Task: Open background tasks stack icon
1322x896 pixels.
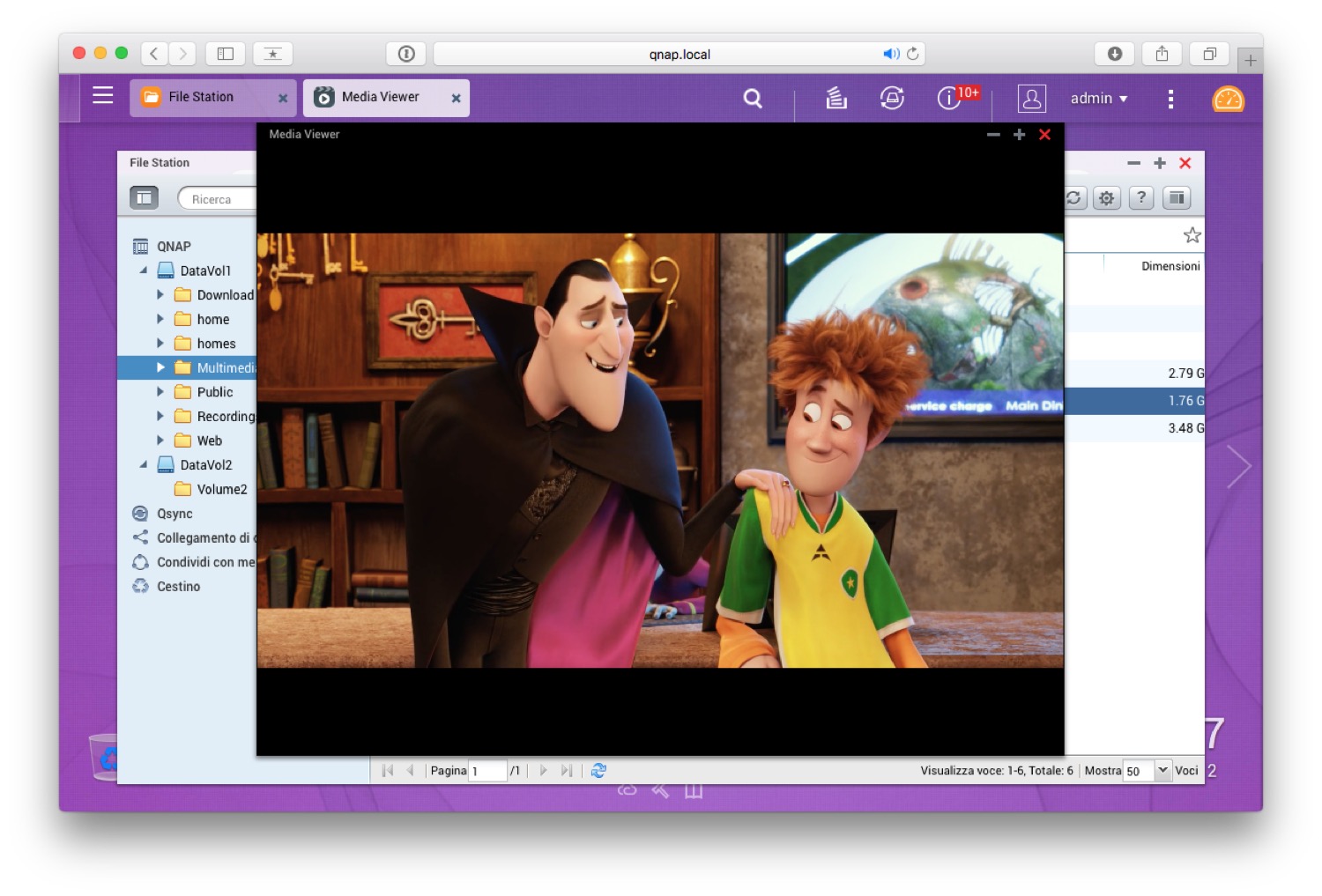Action: coord(836,98)
